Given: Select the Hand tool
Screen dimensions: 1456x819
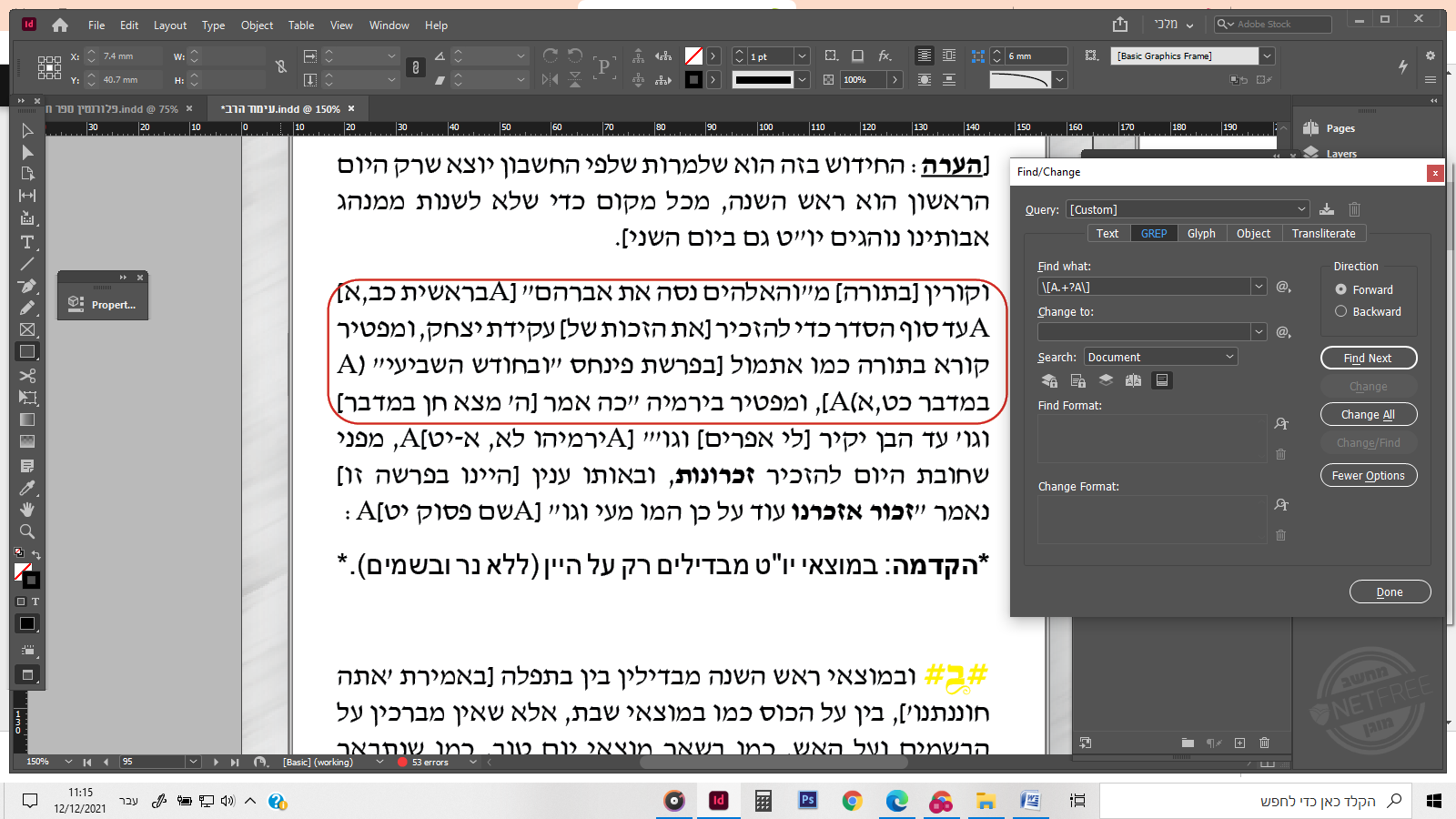Looking at the screenshot, I should (27, 510).
